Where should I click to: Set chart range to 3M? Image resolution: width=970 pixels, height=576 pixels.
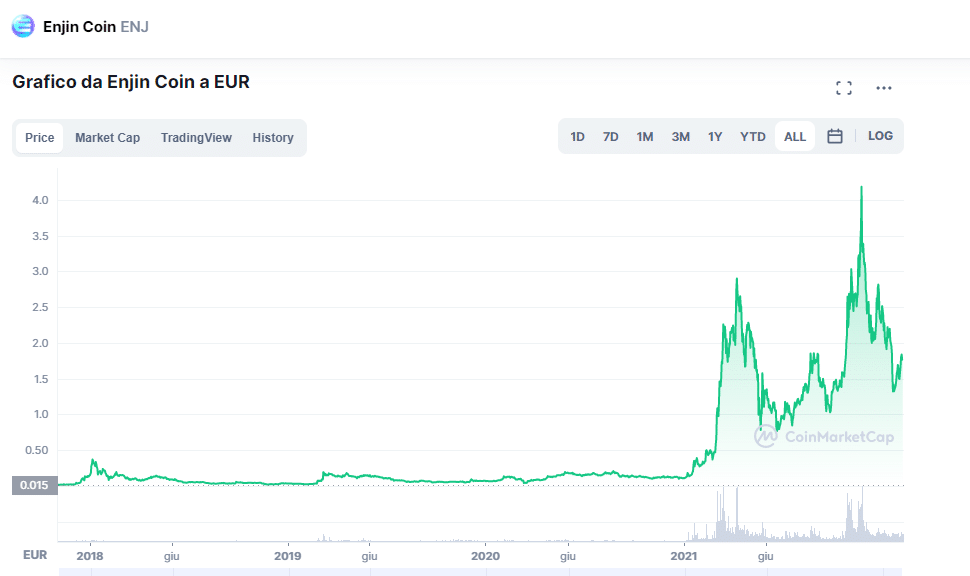pyautogui.click(x=680, y=137)
